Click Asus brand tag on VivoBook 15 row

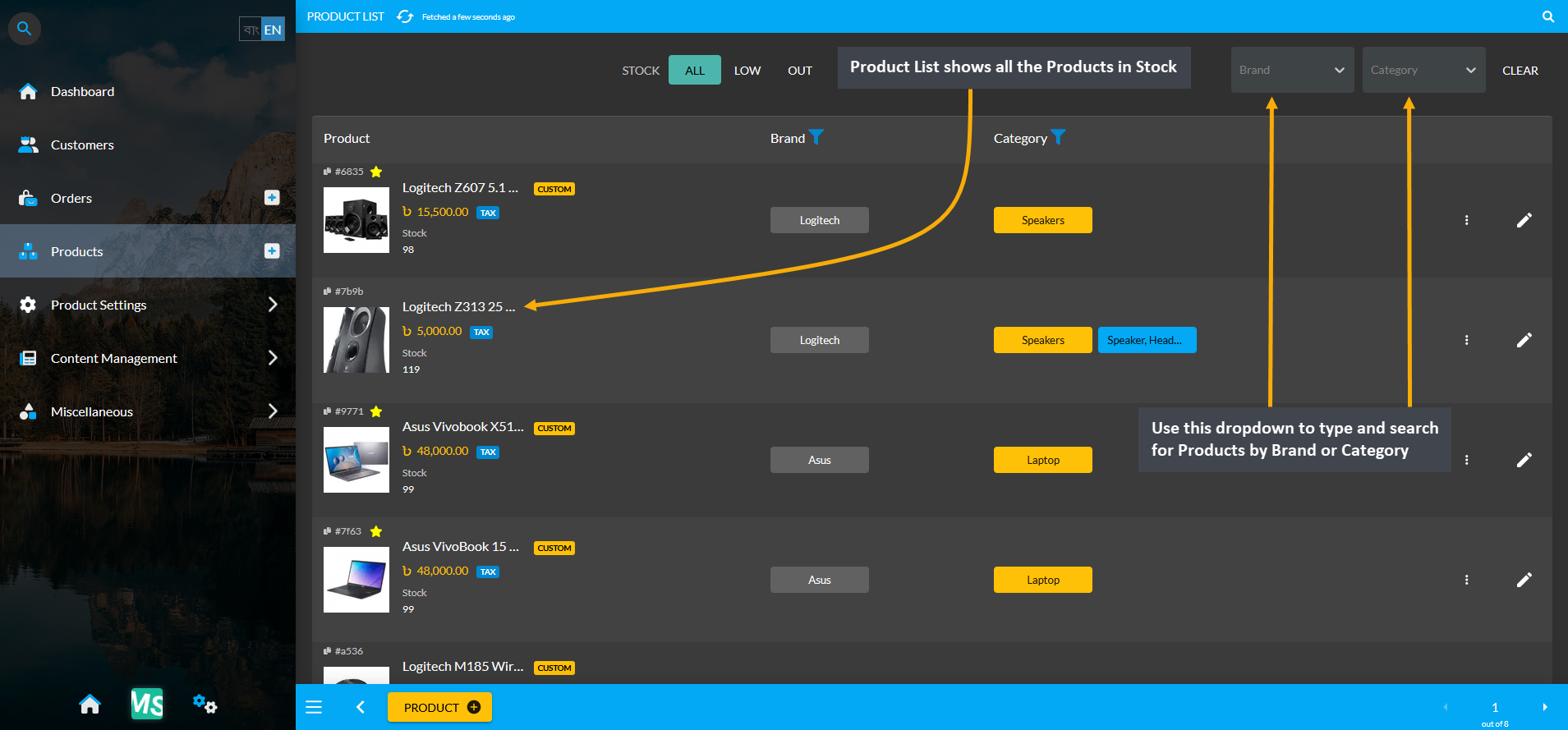click(820, 580)
